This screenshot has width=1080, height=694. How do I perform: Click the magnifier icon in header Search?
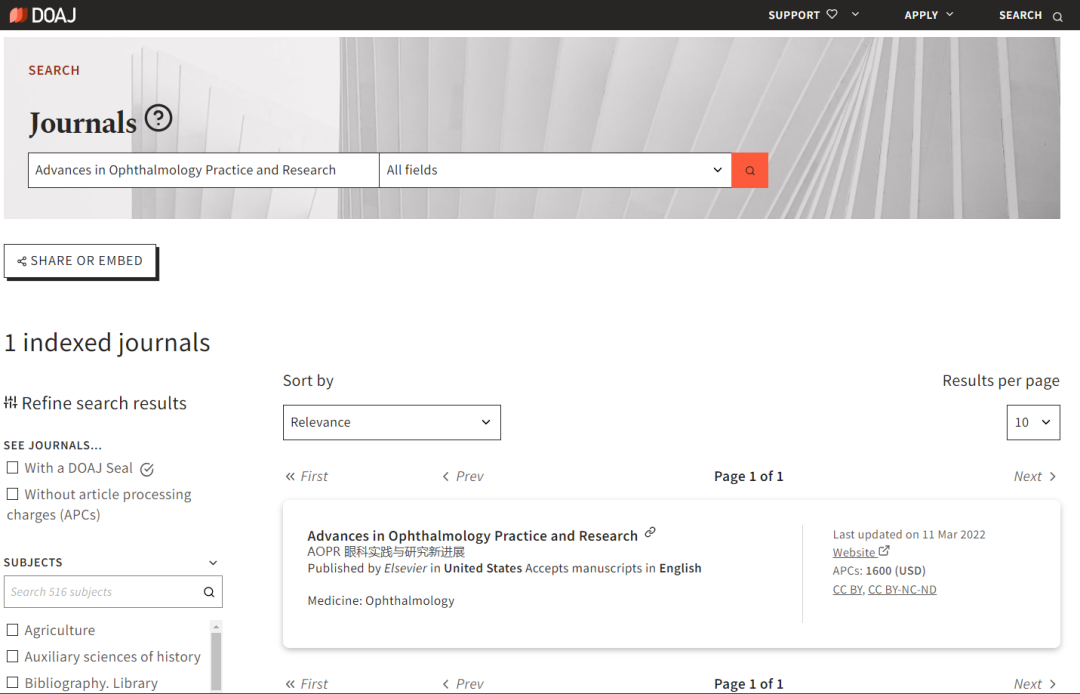click(x=1057, y=16)
